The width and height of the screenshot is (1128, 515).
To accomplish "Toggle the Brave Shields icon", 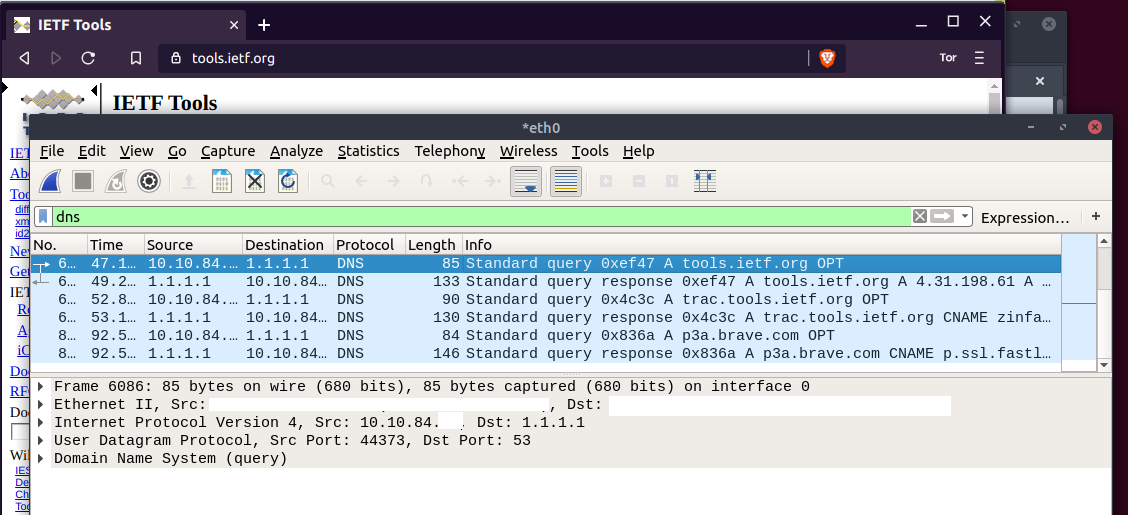I will coord(827,58).
